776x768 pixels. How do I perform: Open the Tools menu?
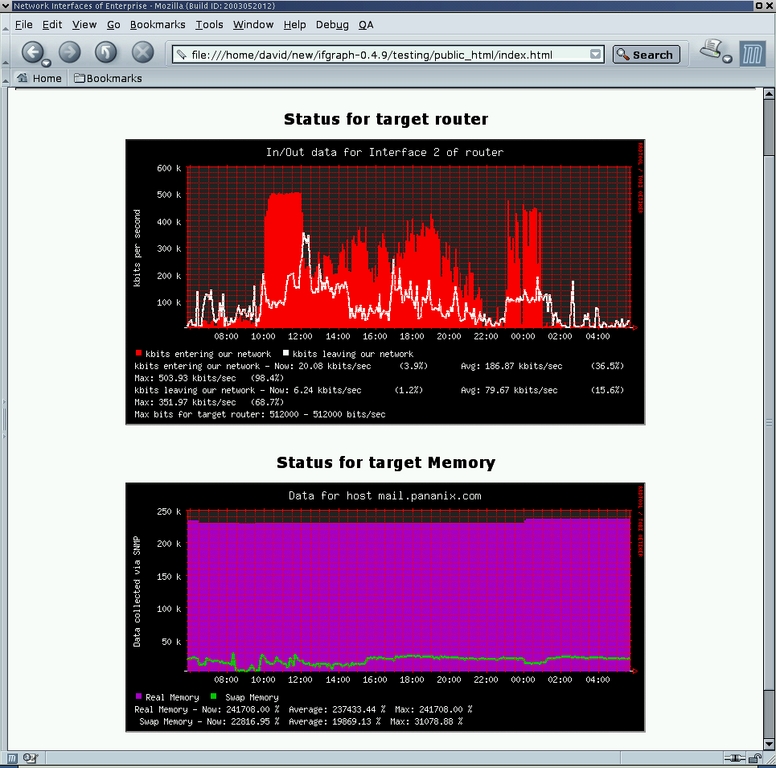pos(209,24)
